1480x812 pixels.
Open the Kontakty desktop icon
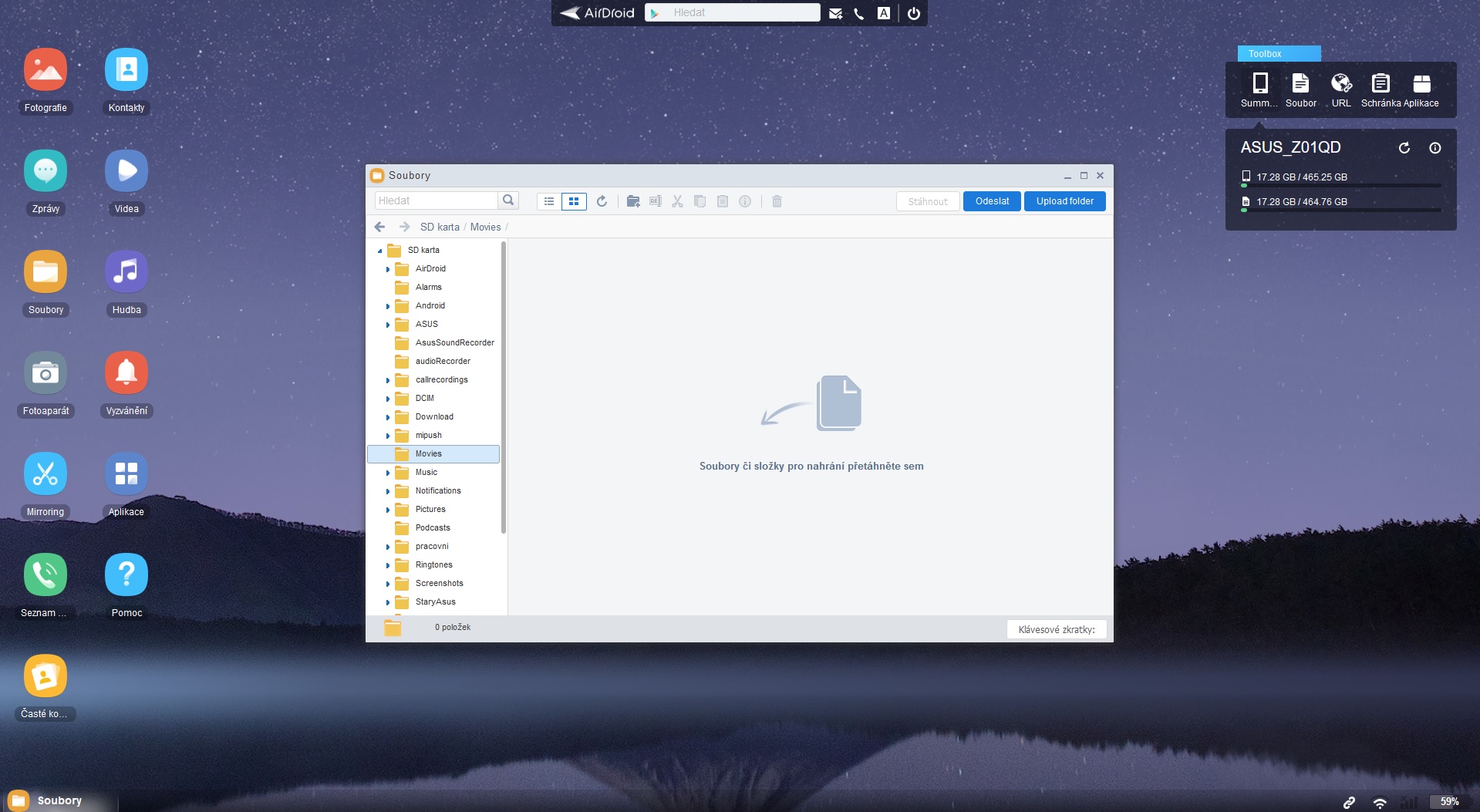[x=126, y=70]
